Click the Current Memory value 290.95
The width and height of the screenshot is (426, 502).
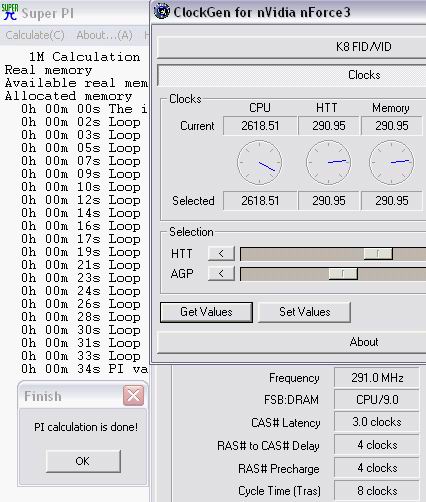click(392, 126)
